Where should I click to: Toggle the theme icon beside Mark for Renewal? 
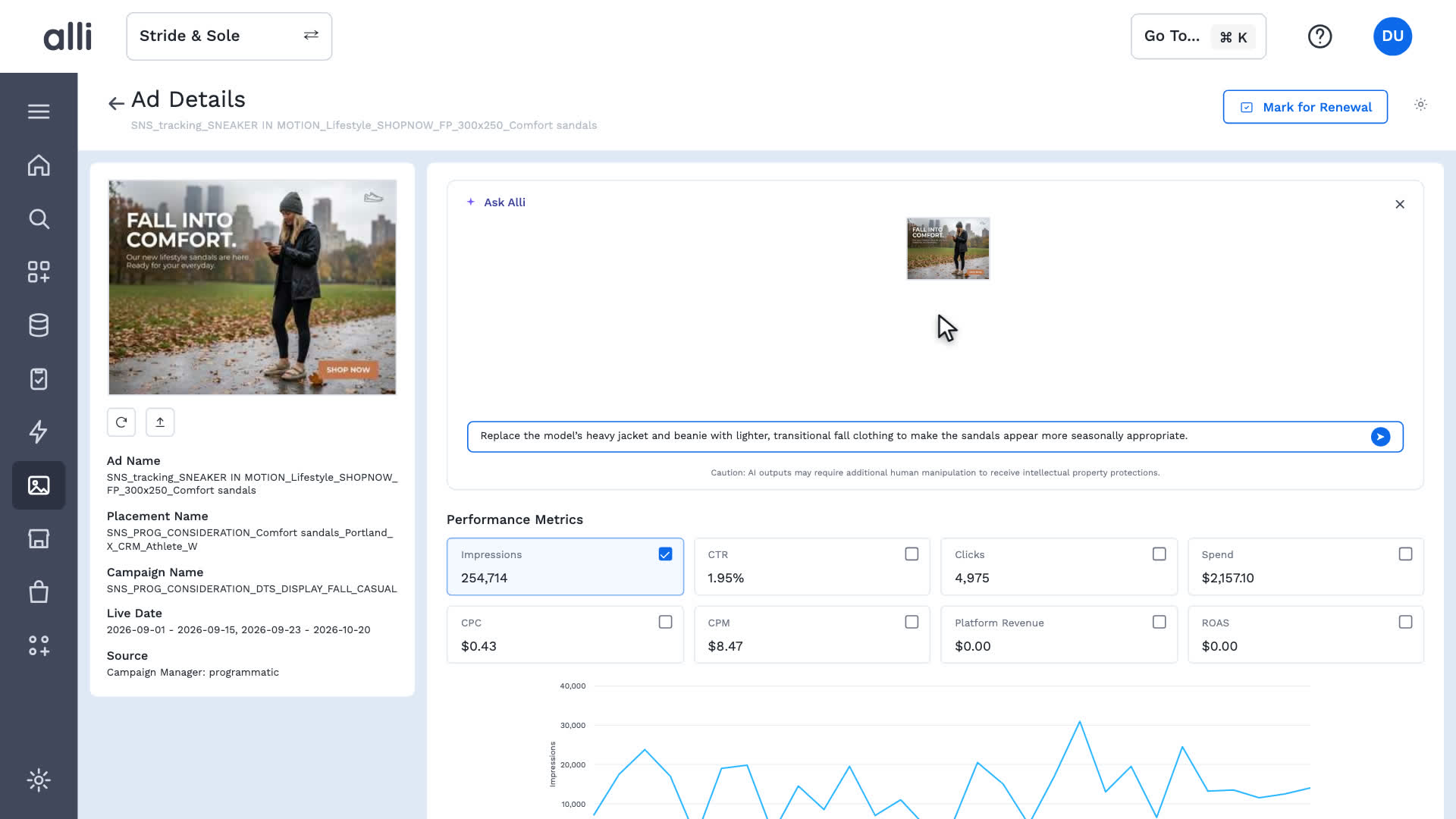click(x=1420, y=105)
